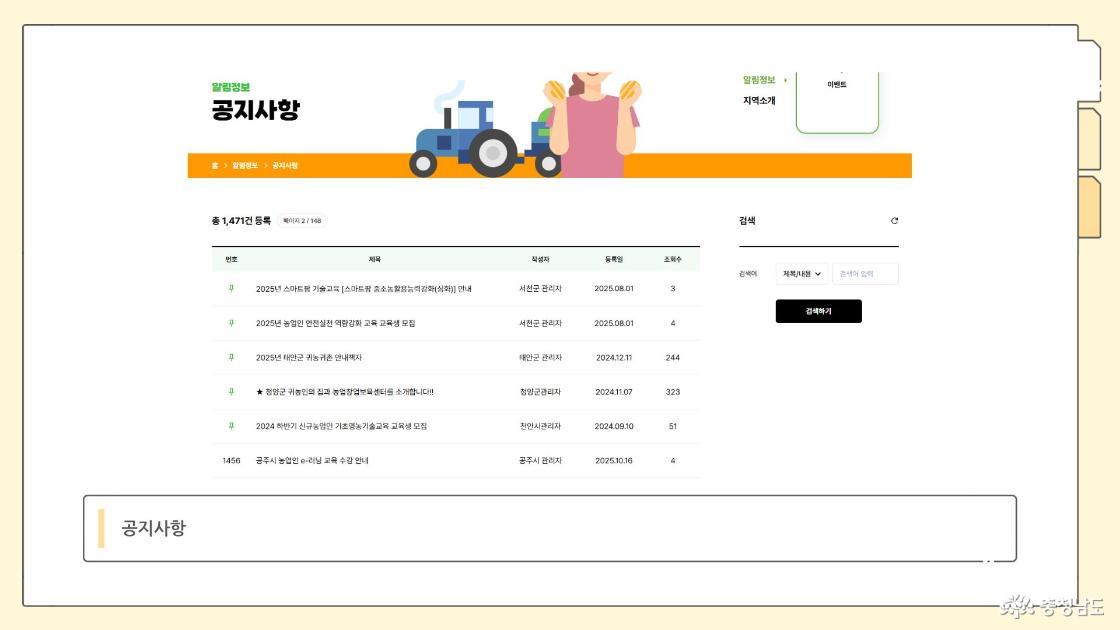Expand the 알림정보 side menu arrow
The width and height of the screenshot is (1120, 630).
pos(786,80)
